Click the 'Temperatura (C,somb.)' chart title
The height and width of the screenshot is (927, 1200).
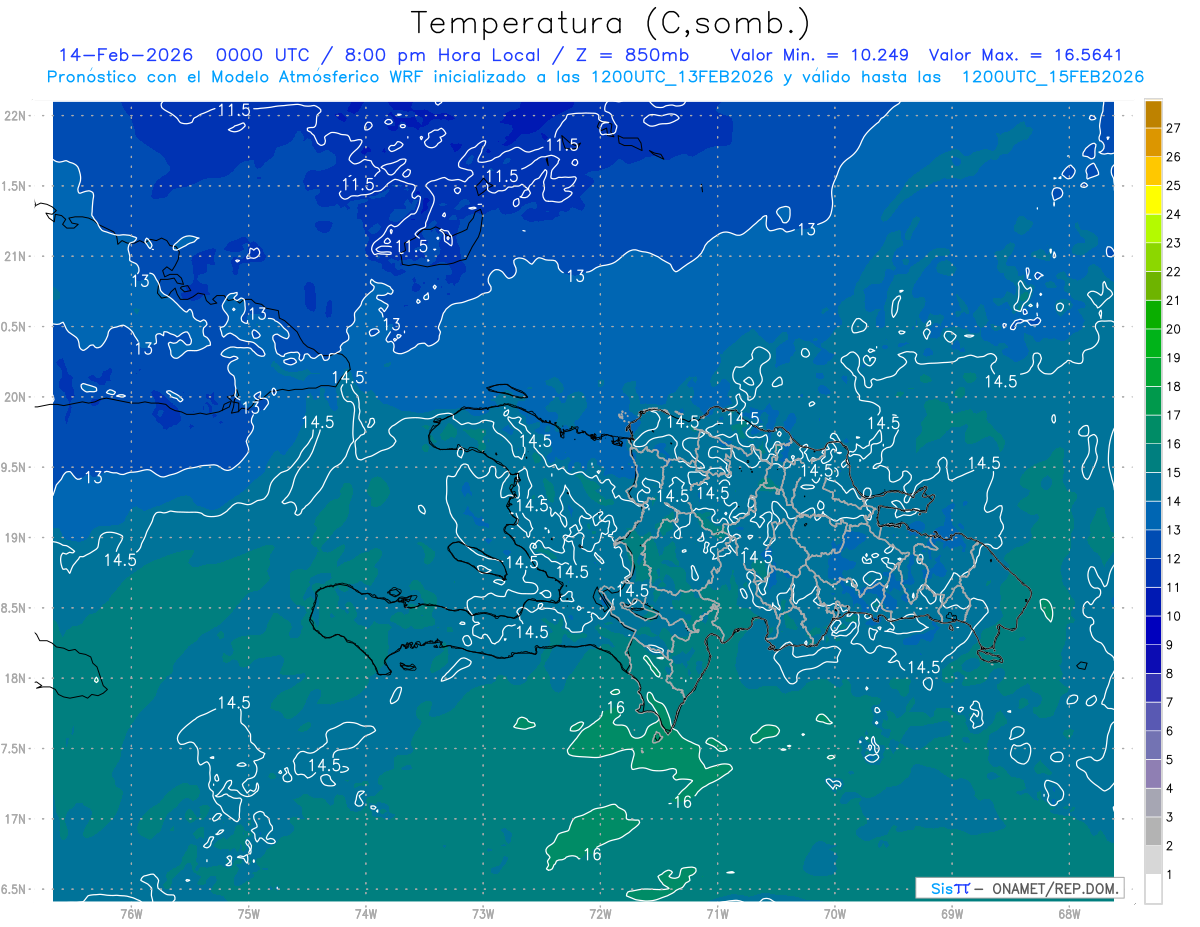611,23
